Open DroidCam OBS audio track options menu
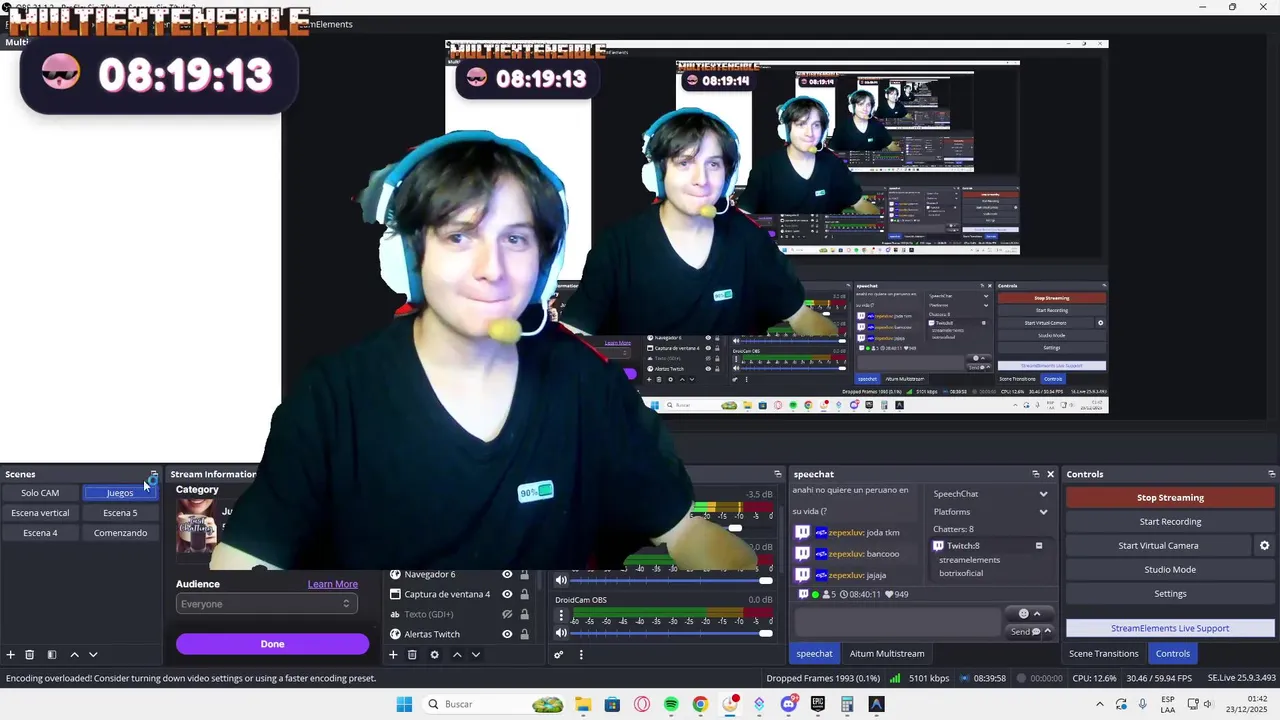The image size is (1280, 720). pos(561,616)
